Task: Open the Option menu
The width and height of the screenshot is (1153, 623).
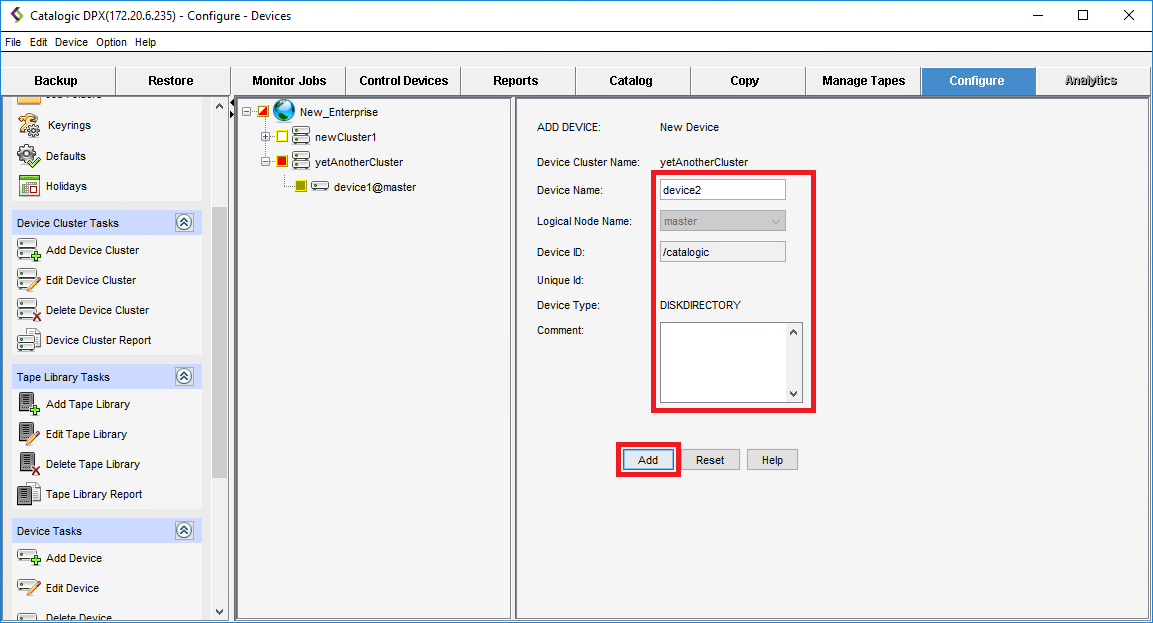Action: [111, 42]
